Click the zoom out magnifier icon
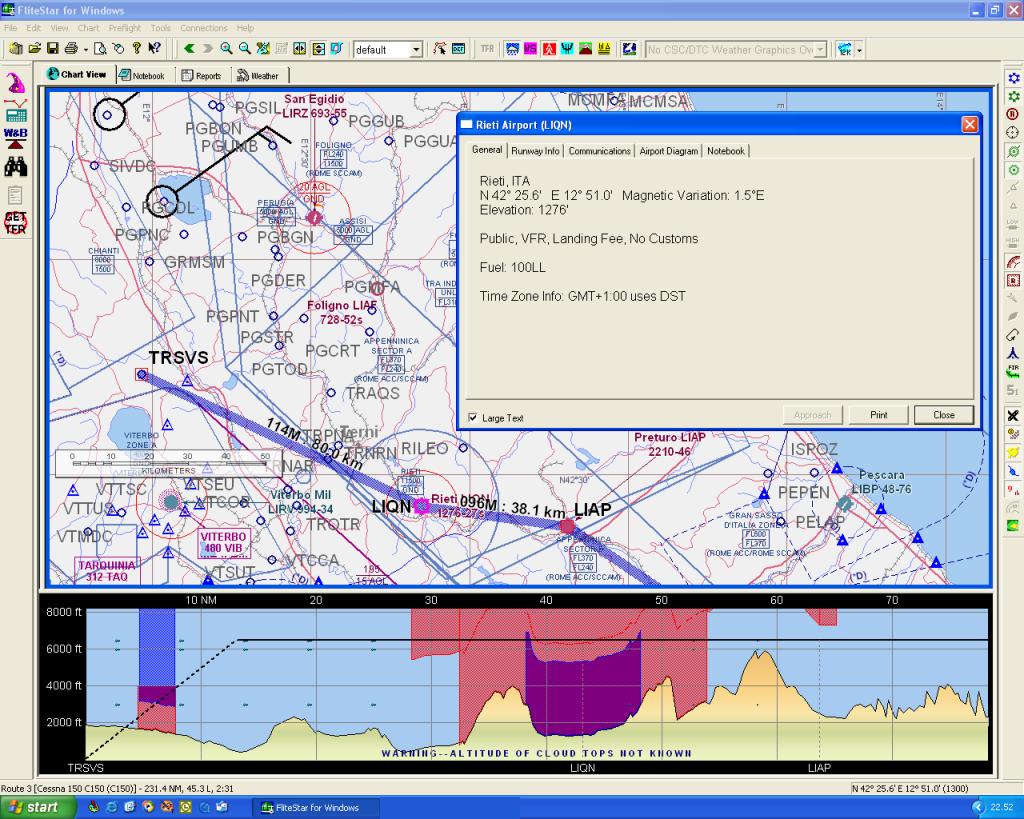Screen dimensions: 1024x819 point(244,48)
